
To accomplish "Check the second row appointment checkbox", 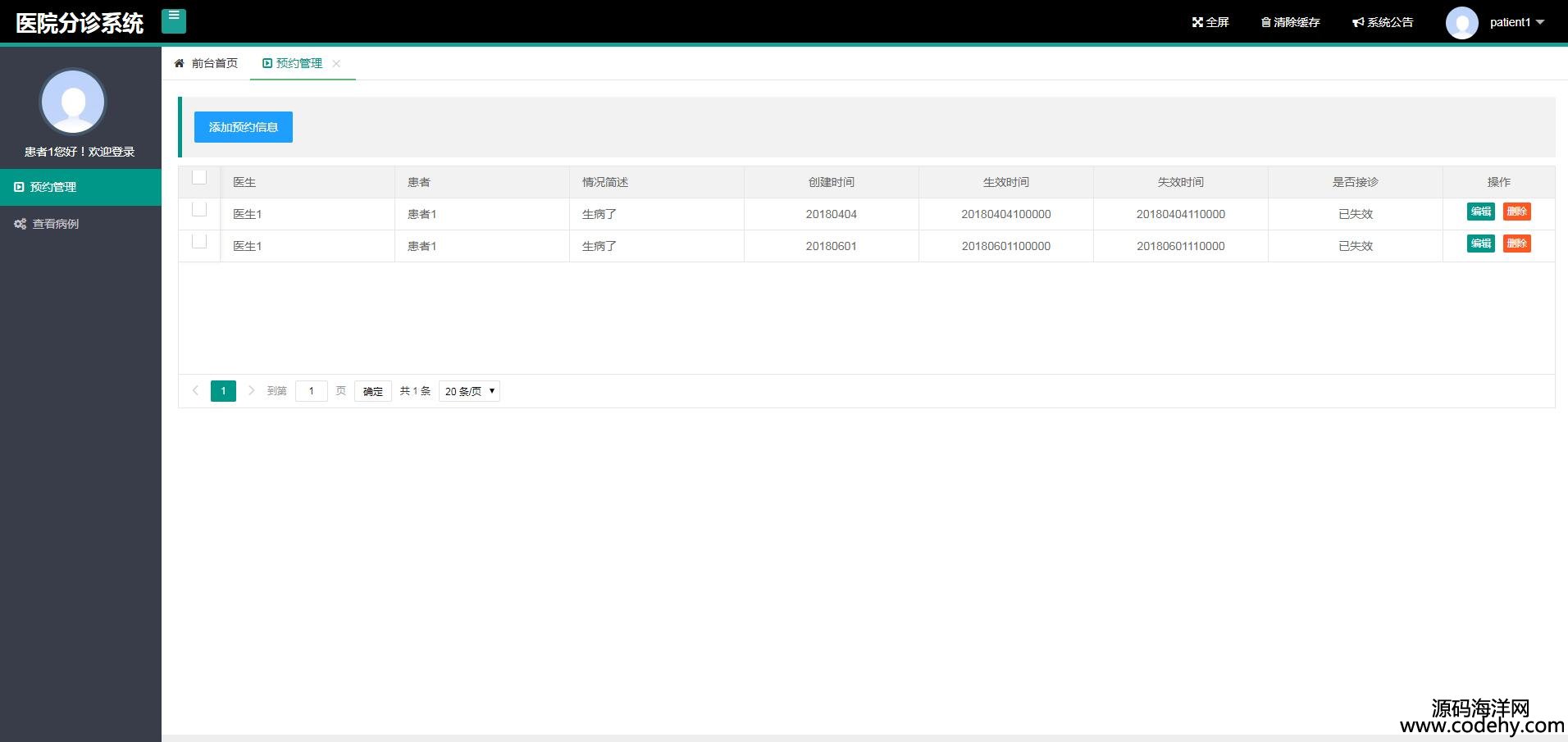I will pos(199,241).
